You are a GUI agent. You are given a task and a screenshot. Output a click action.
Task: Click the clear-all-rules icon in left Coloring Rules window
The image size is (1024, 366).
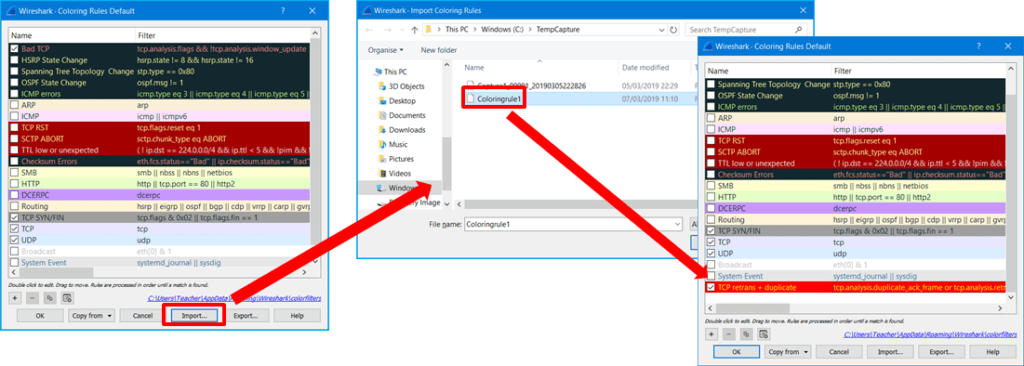tap(67, 298)
